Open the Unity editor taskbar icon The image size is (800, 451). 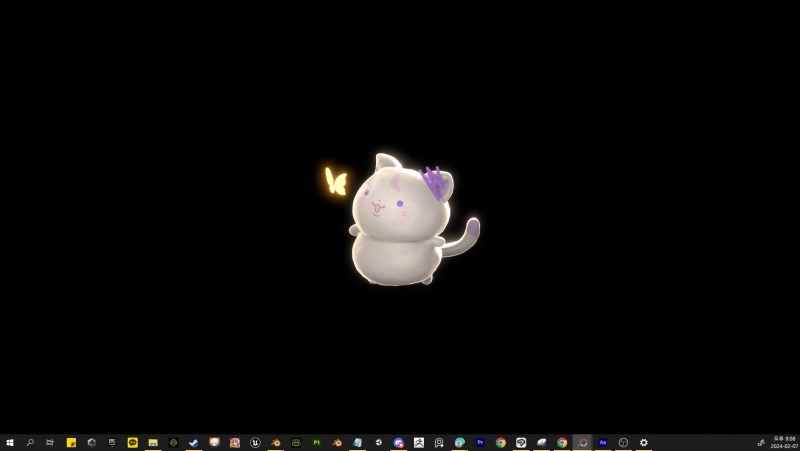(x=378, y=442)
